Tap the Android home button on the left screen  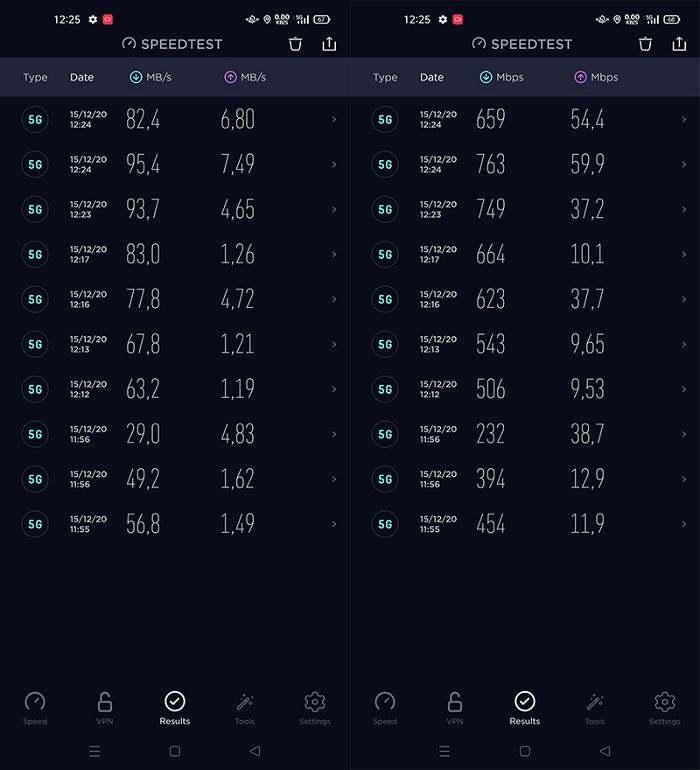point(175,751)
